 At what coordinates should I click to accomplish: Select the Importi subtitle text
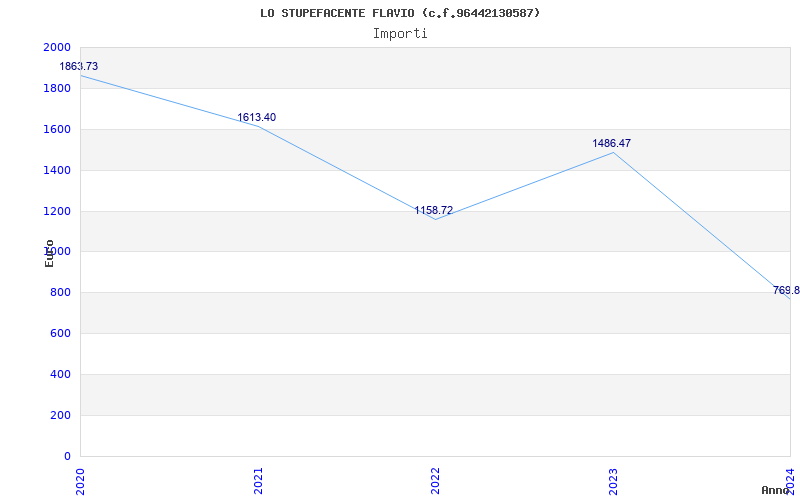click(x=400, y=34)
